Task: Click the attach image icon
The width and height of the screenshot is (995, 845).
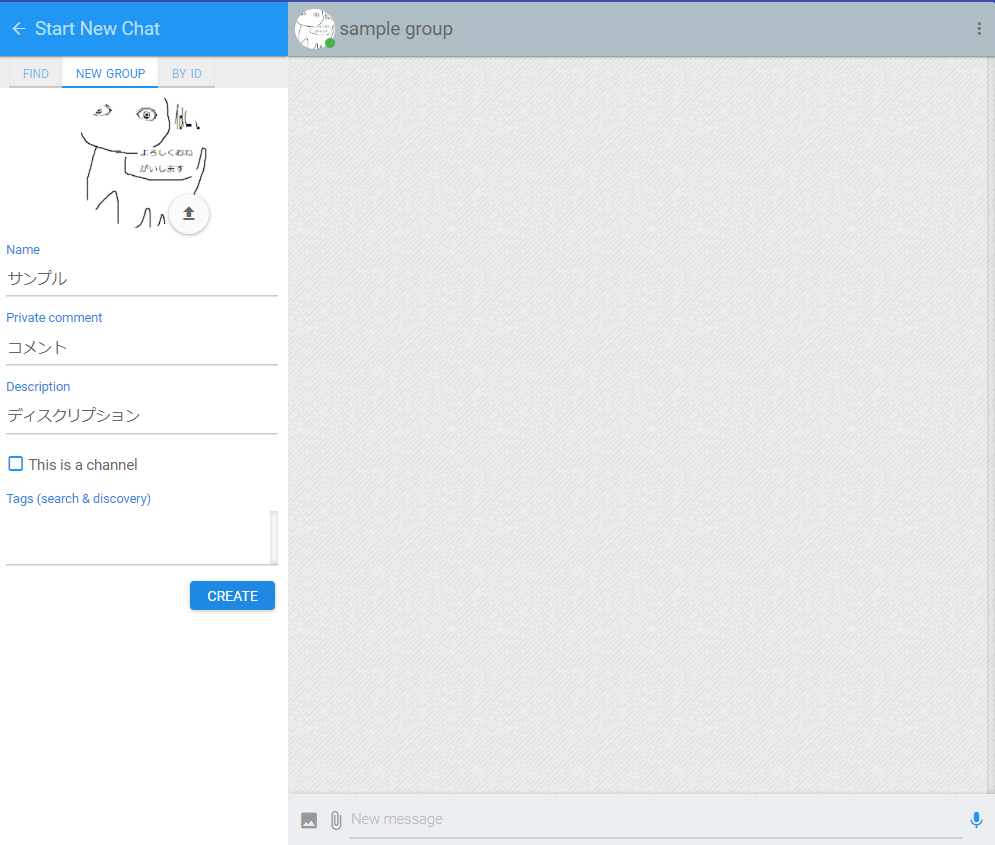Action: point(309,820)
